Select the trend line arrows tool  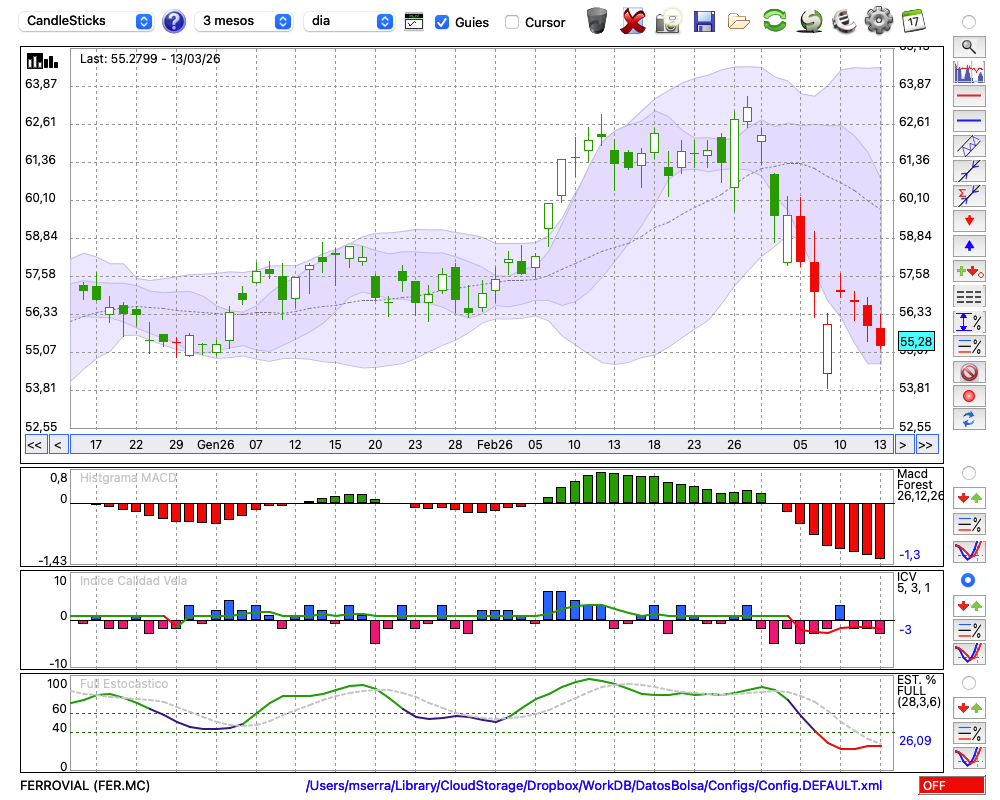tap(969, 171)
